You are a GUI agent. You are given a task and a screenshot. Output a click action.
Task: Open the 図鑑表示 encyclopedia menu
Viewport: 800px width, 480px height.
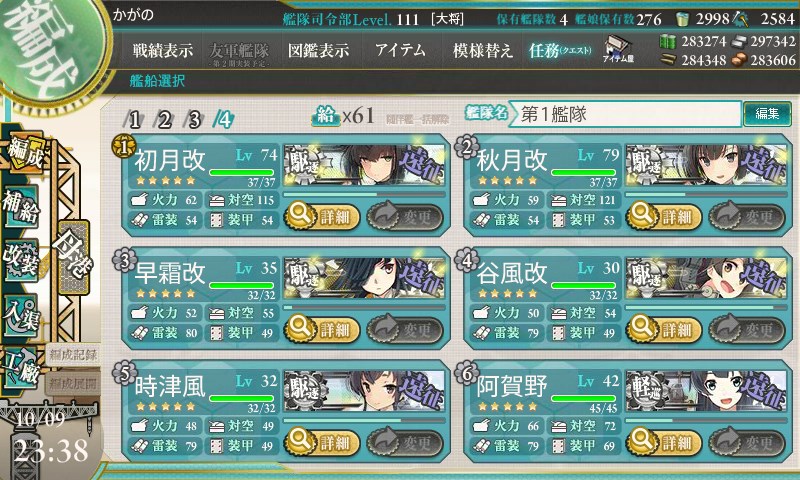[x=318, y=50]
